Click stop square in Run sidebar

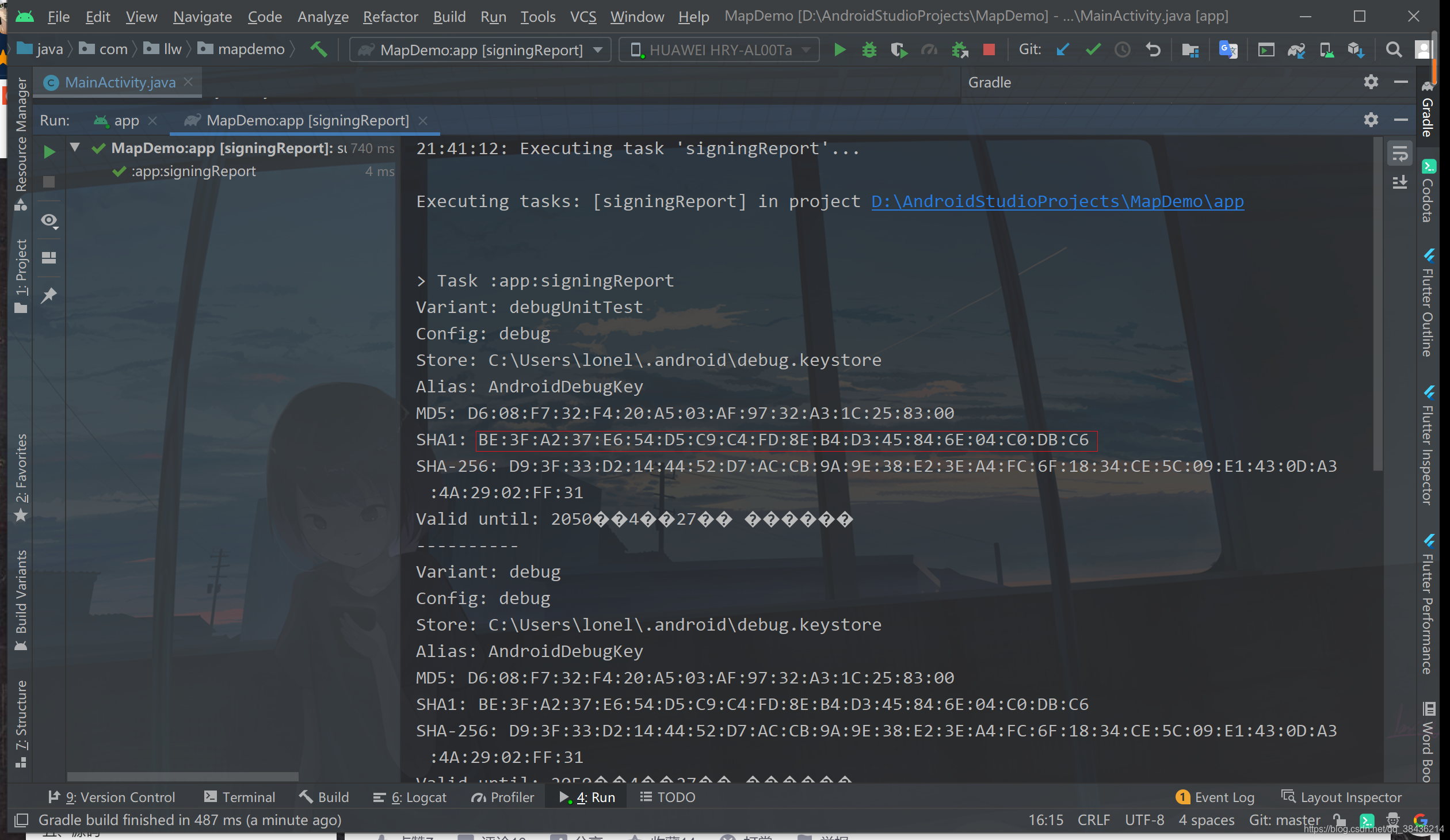coord(49,182)
